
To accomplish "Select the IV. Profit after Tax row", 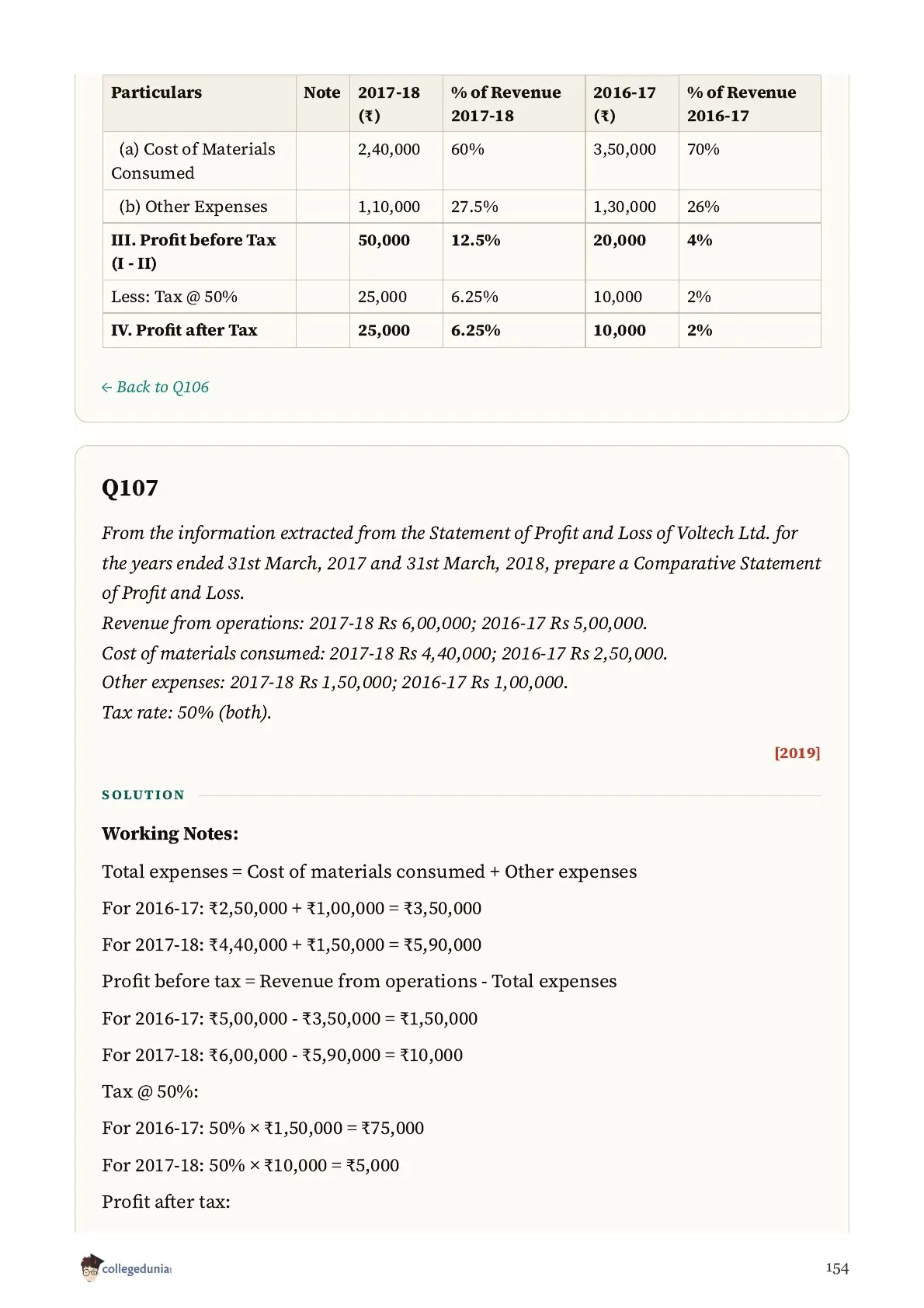I will click(462, 330).
